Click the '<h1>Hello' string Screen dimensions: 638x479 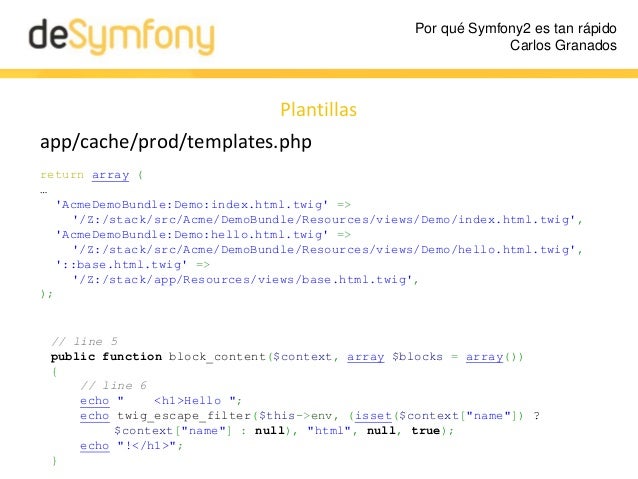[x=188, y=400]
